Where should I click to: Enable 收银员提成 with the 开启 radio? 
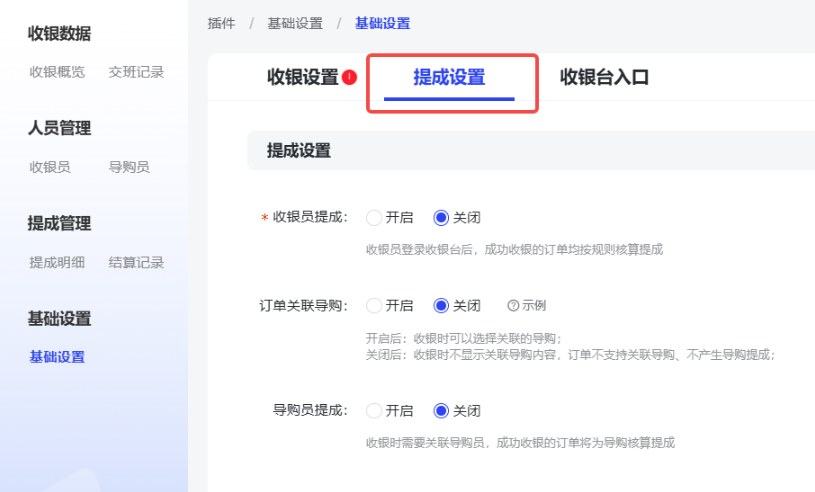[374, 217]
